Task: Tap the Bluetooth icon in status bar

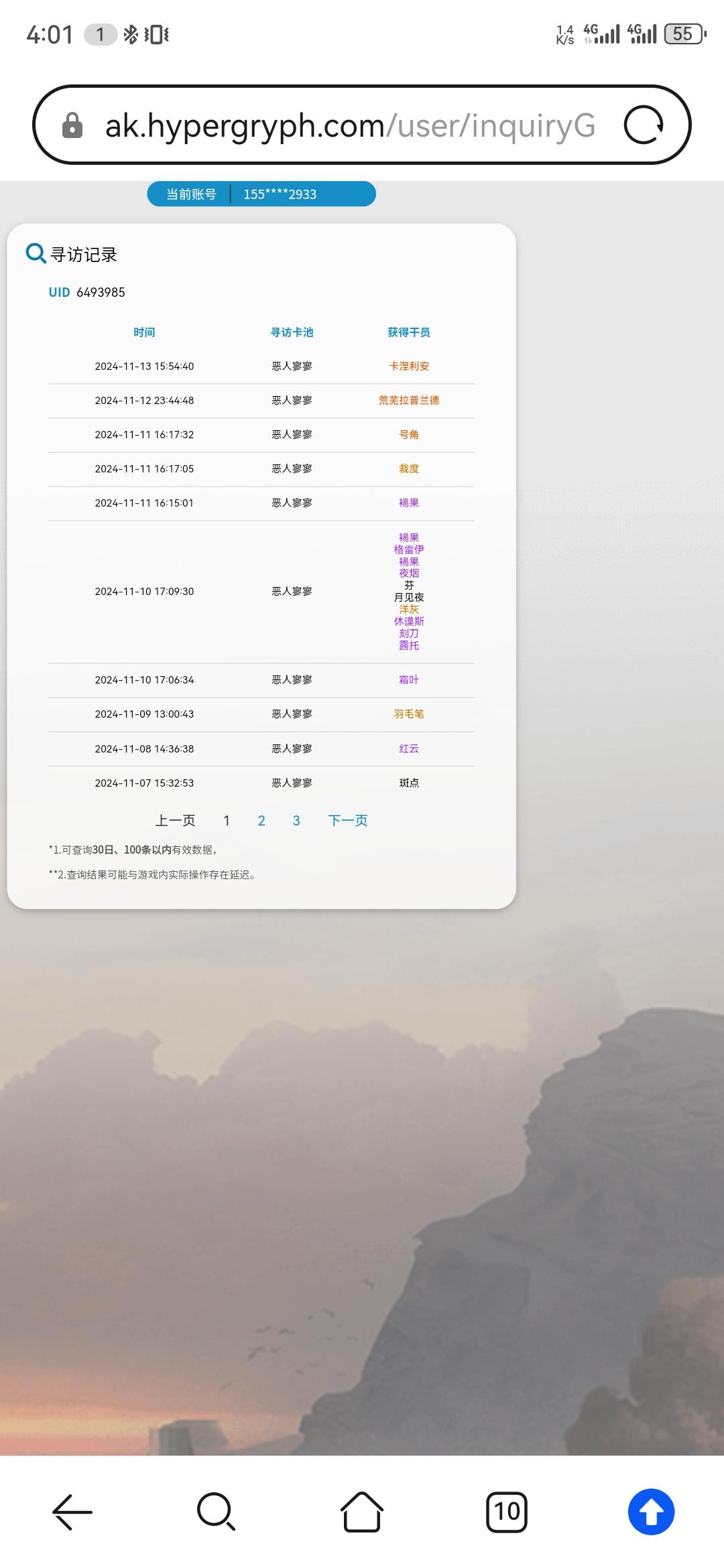Action: [131, 34]
